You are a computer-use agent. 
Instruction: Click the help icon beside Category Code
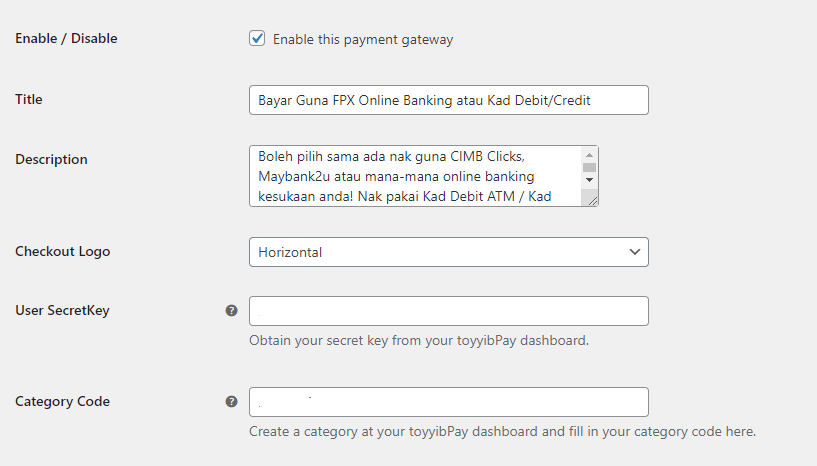[231, 402]
